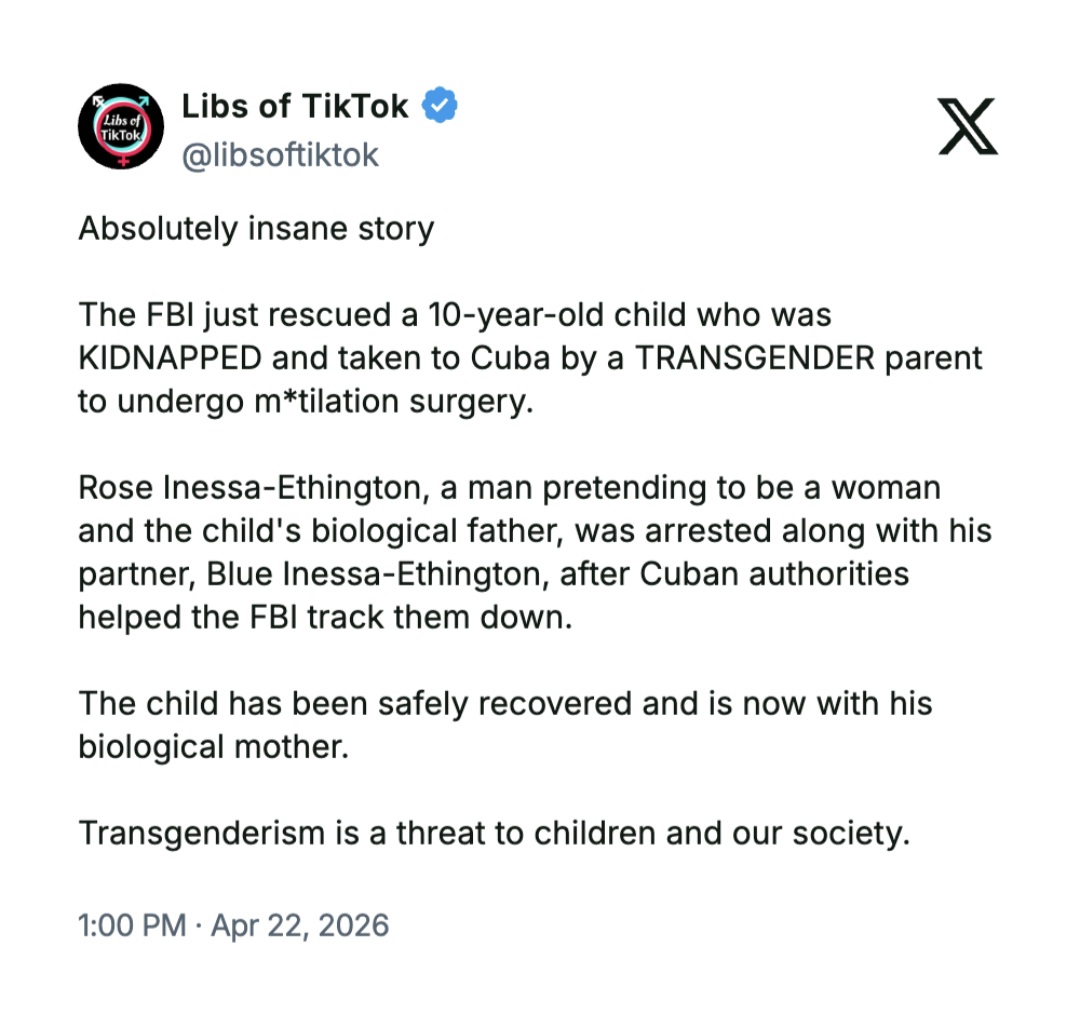1080x1033 pixels.
Task: Click the Apr 22, 2026 date
Action: tap(299, 925)
